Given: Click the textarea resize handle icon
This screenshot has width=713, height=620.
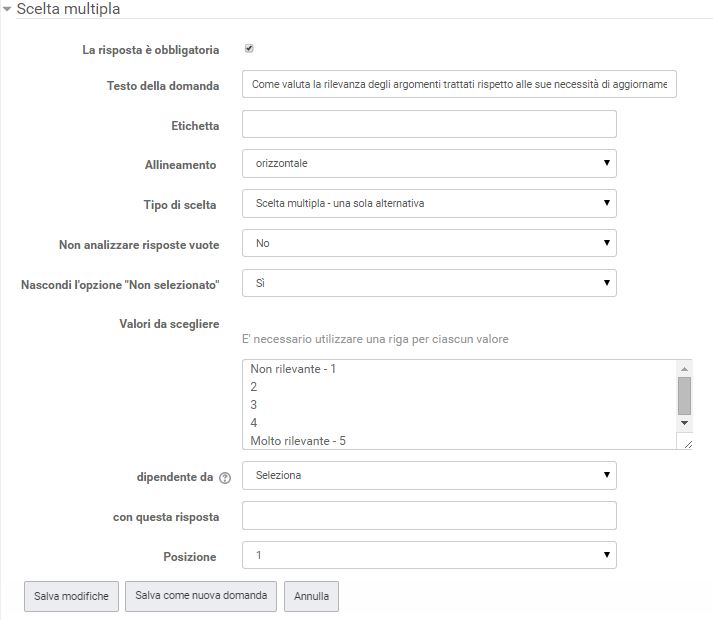Looking at the screenshot, I should (688, 444).
